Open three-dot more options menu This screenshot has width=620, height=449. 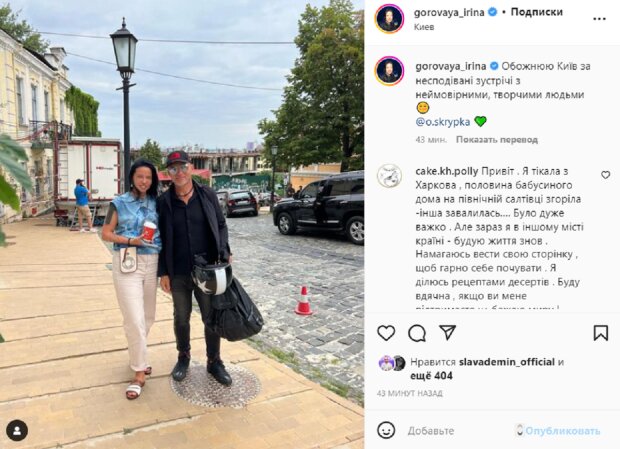(599, 19)
